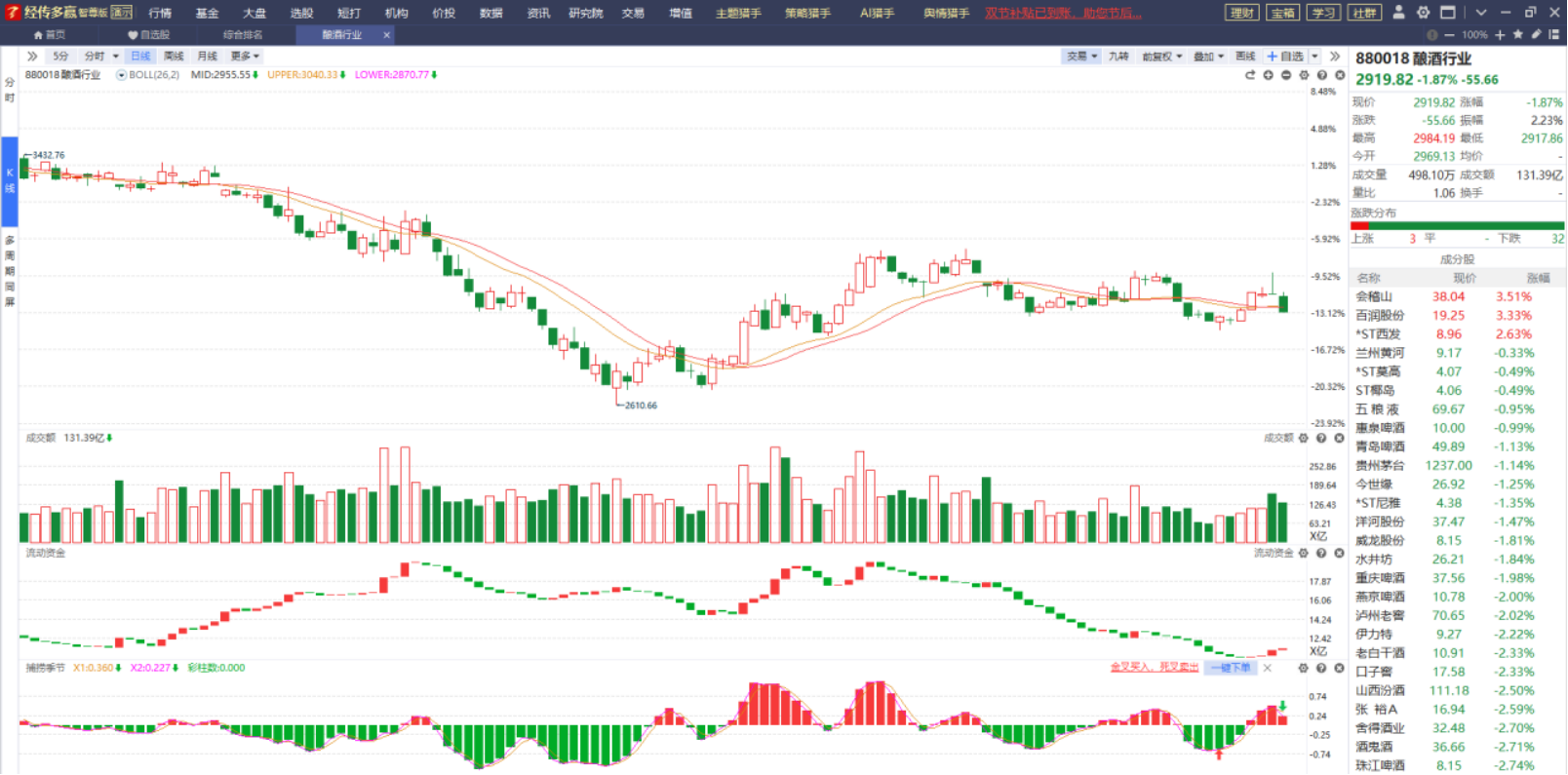Open the user account icon
Viewport: 1568px width, 775px height.
(1399, 13)
